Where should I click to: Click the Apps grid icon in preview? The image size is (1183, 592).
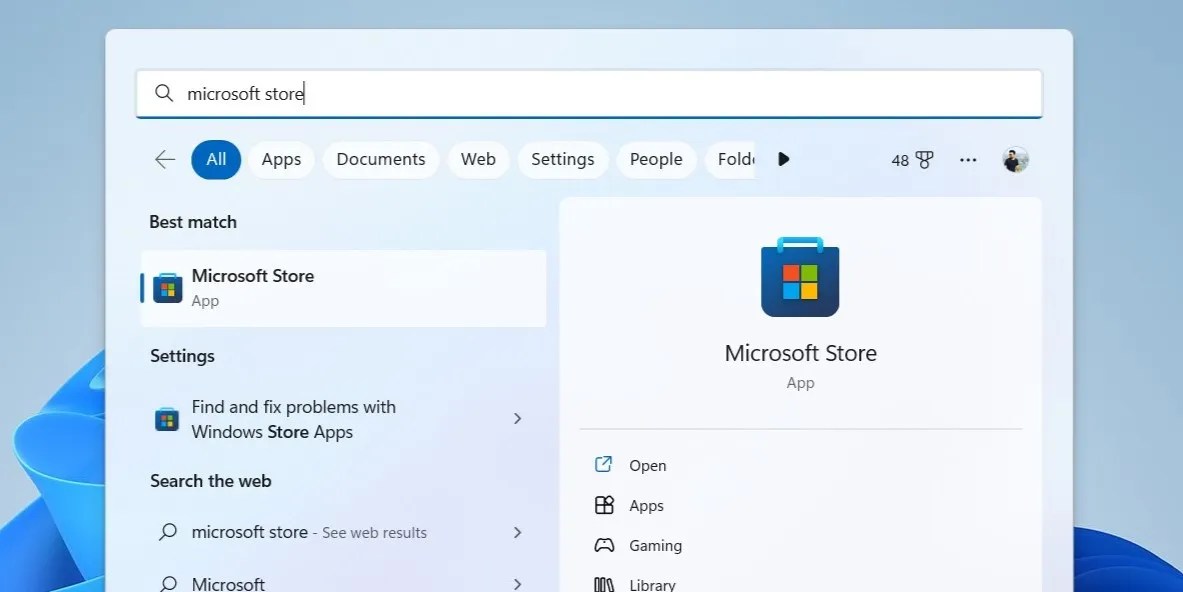pyautogui.click(x=604, y=505)
